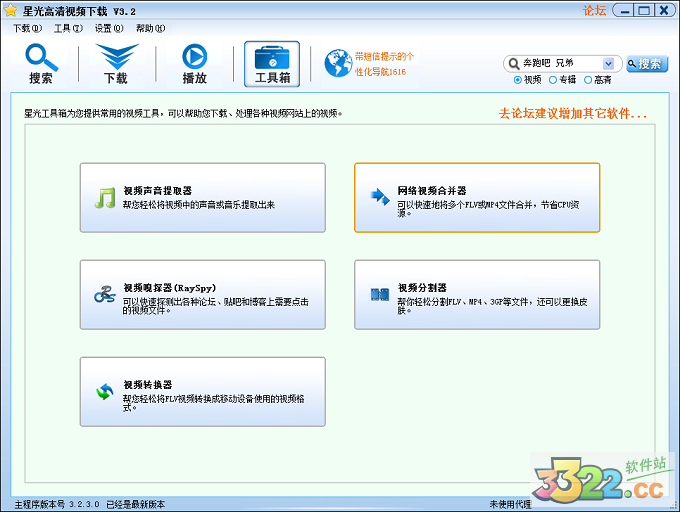The width and height of the screenshot is (680, 512).
Task: Select the 专辑 radio button
Action: (553, 80)
